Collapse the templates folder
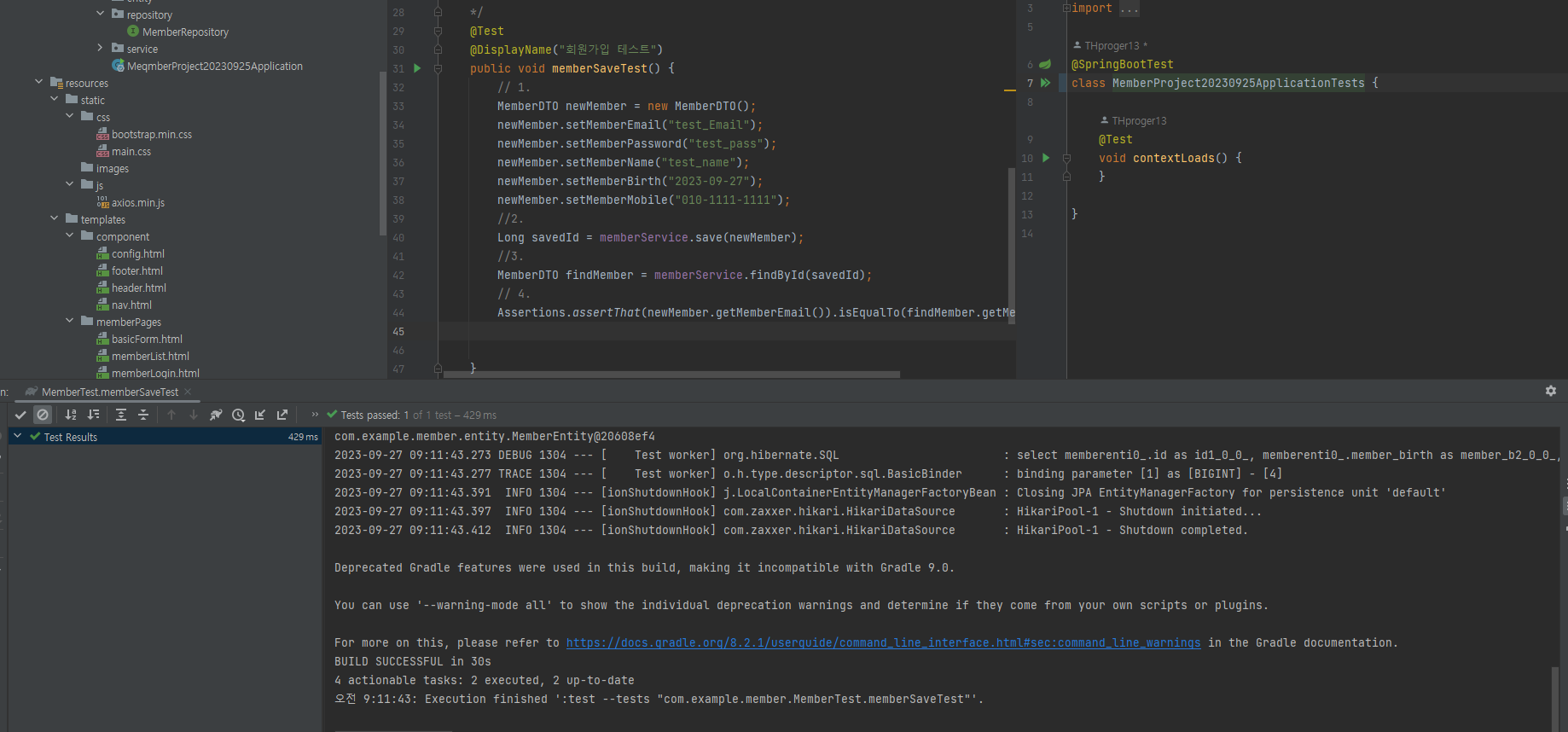The width and height of the screenshot is (1568, 732). (54, 218)
